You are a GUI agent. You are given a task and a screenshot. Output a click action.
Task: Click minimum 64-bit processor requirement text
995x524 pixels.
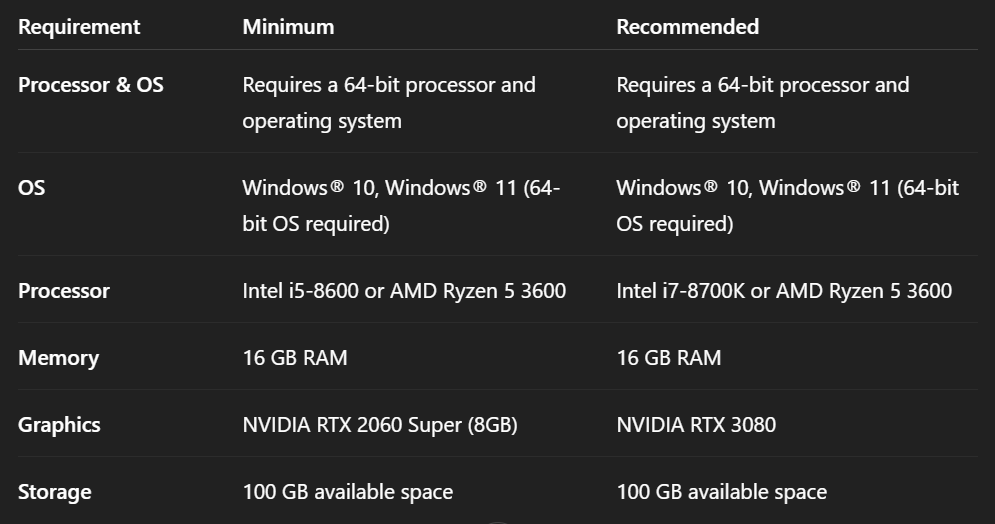click(x=389, y=103)
